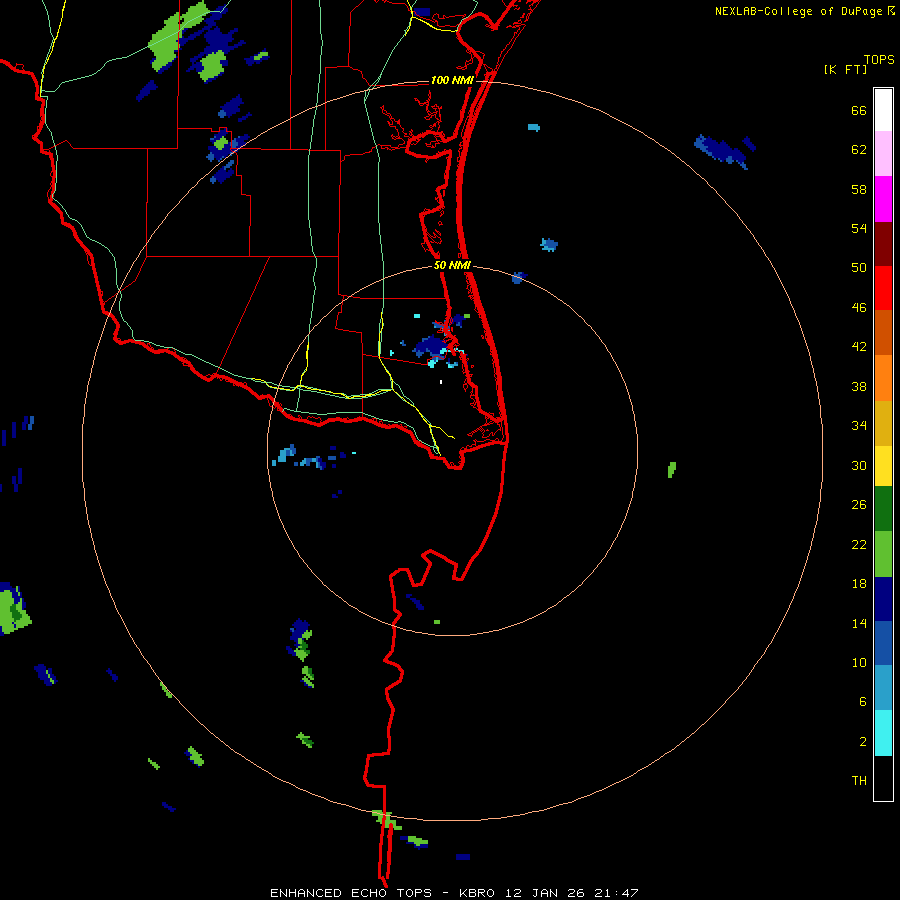Click the white top swatch in the legend
900x900 pixels.
[883, 110]
